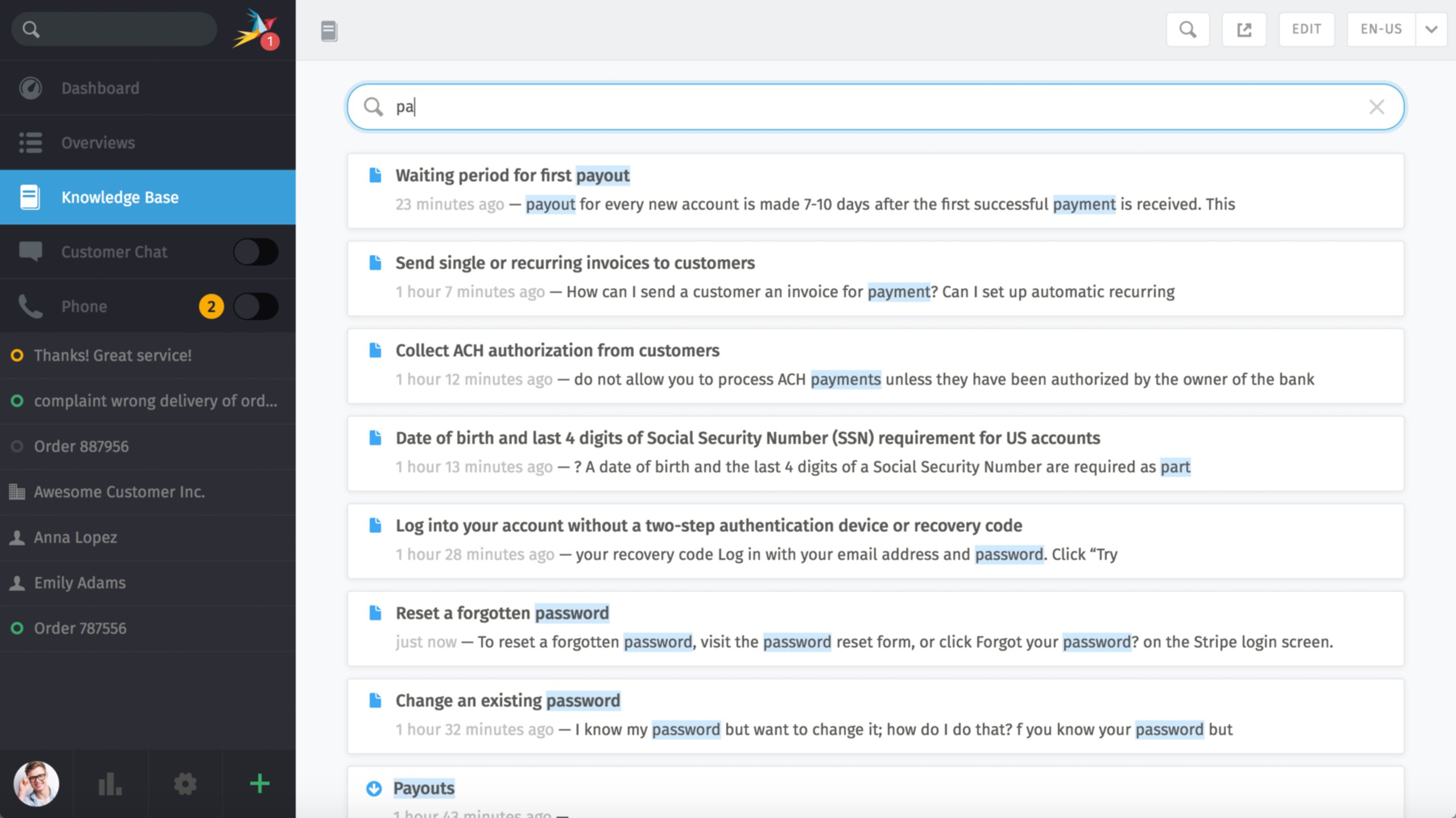The height and width of the screenshot is (818, 1456).
Task: Expand the EN-US language dropdown arrow
Action: tap(1431, 30)
